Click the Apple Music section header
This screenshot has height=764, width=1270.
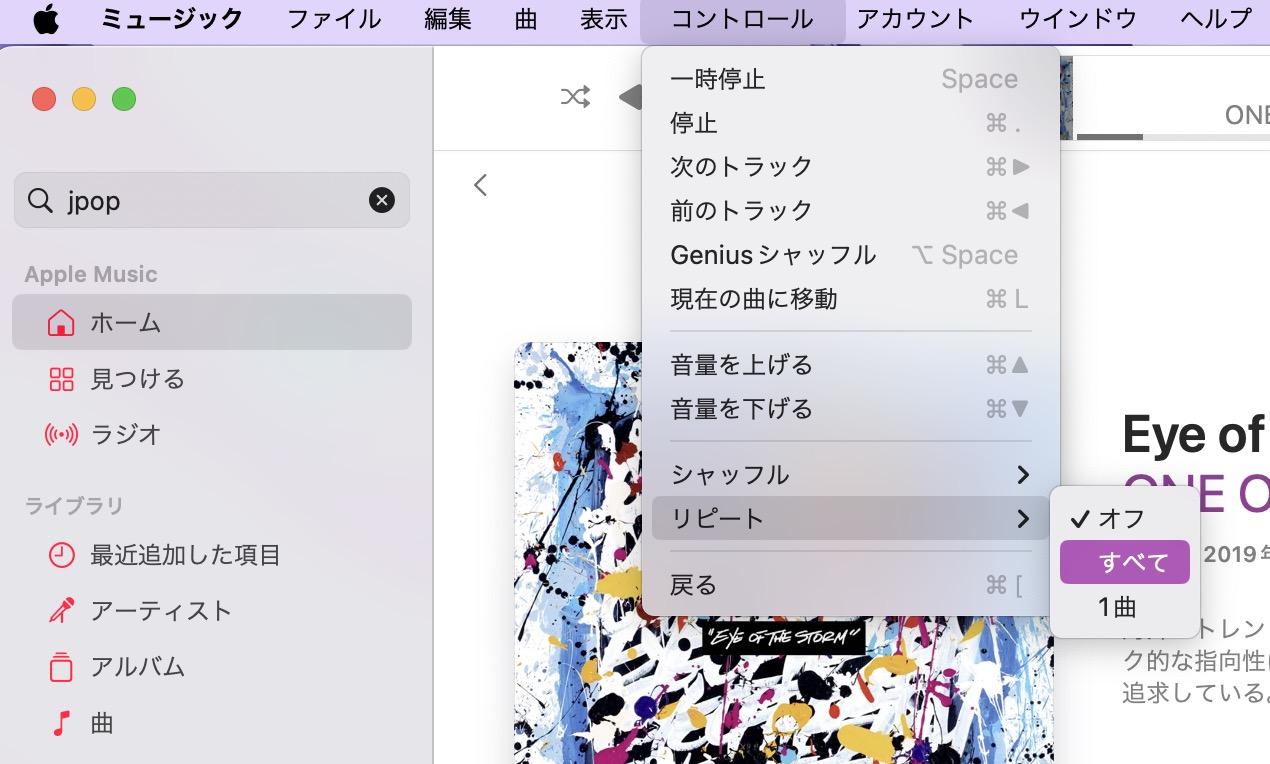point(91,274)
